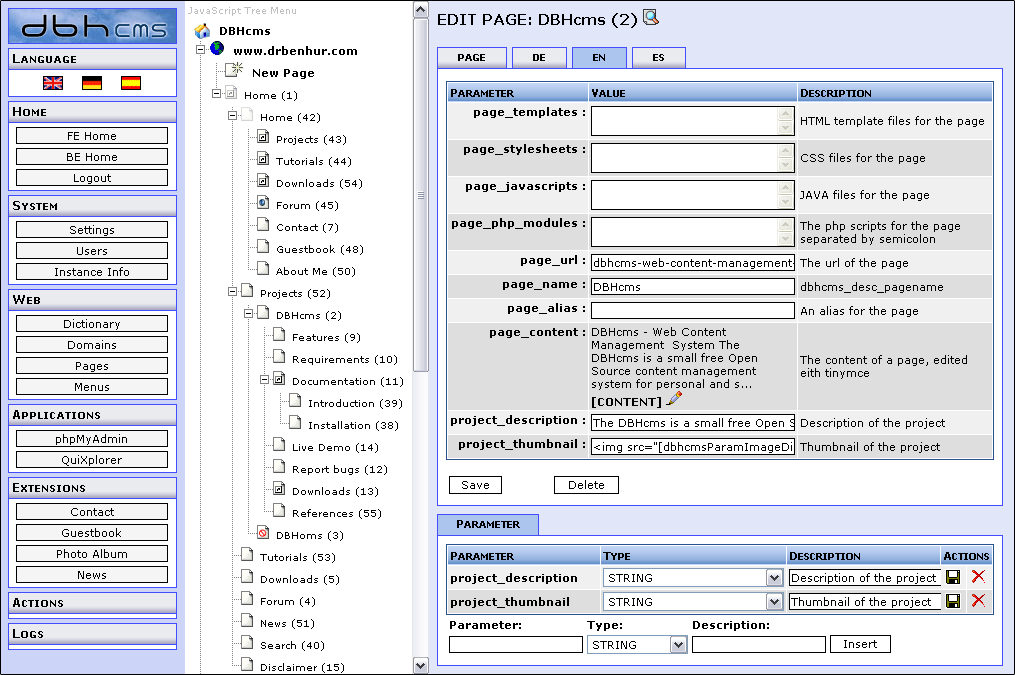Open the Photo Album extension
The image size is (1015, 675).
click(92, 554)
